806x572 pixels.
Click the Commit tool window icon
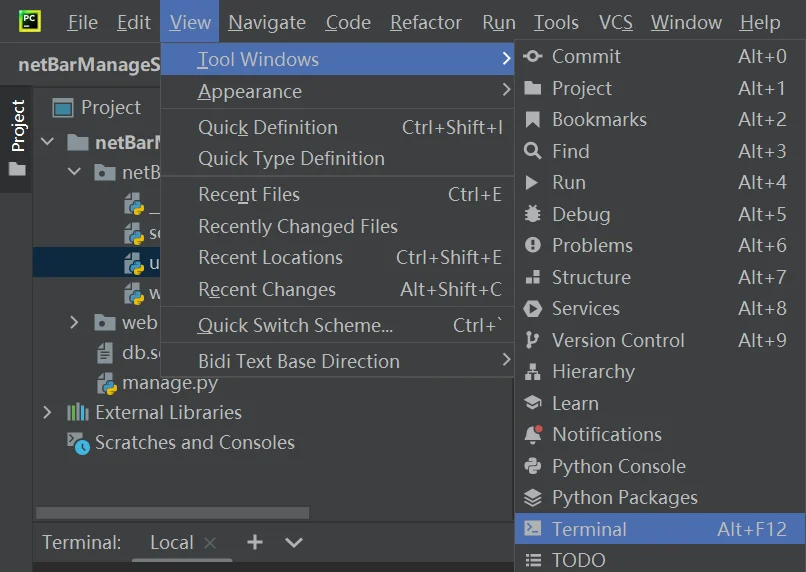coord(533,56)
